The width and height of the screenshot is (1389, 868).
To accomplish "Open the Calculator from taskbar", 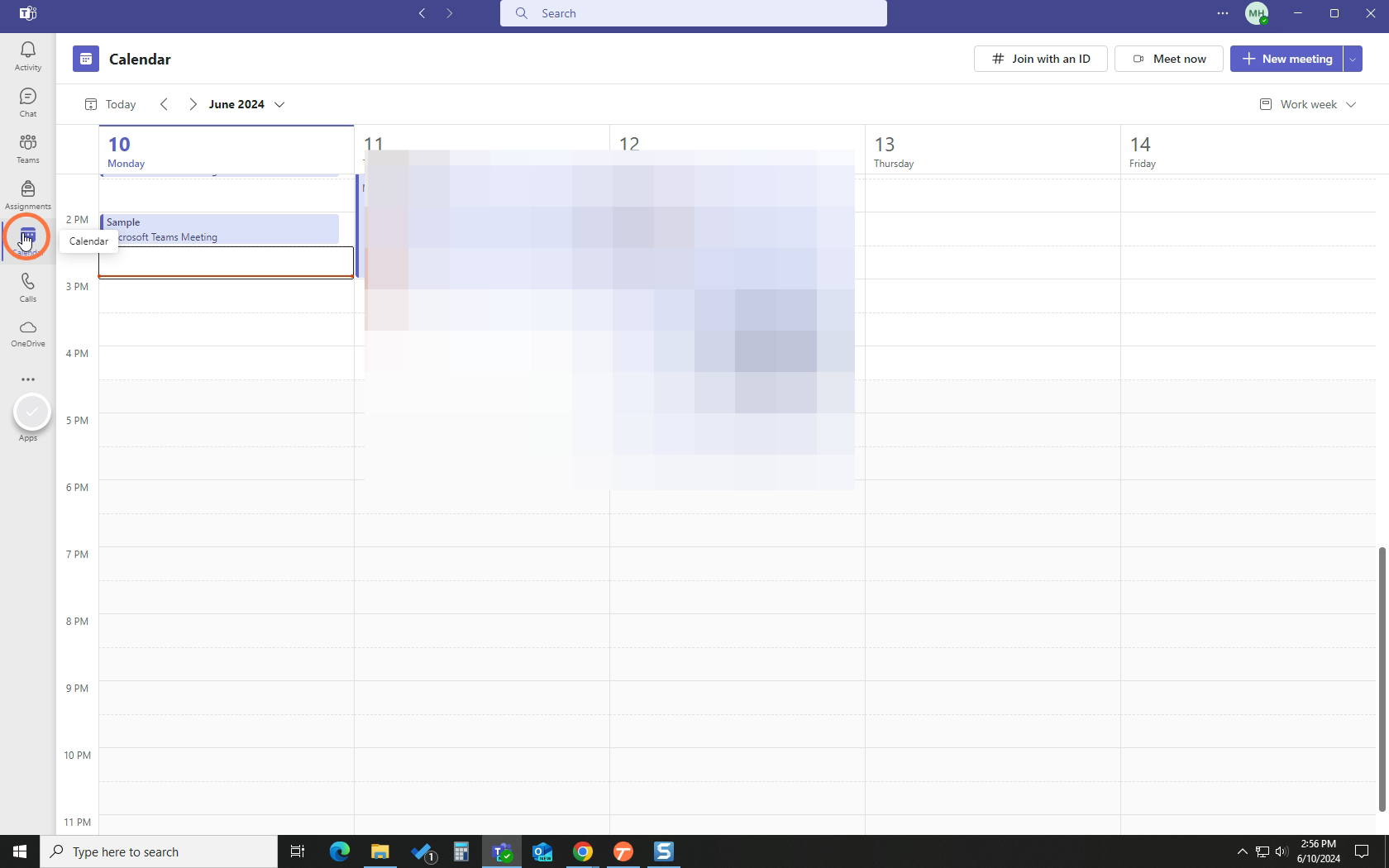I will click(x=461, y=851).
